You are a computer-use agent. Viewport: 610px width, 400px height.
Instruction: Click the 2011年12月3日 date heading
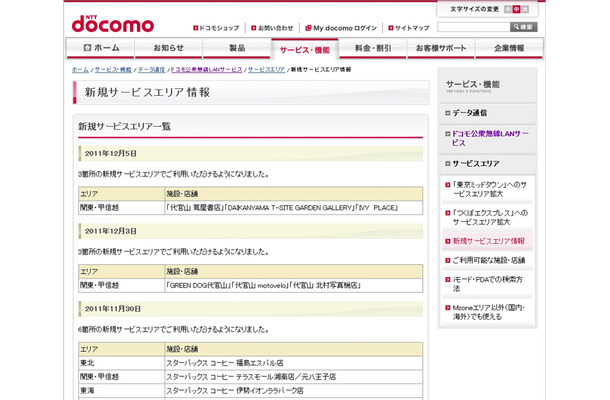(x=110, y=231)
